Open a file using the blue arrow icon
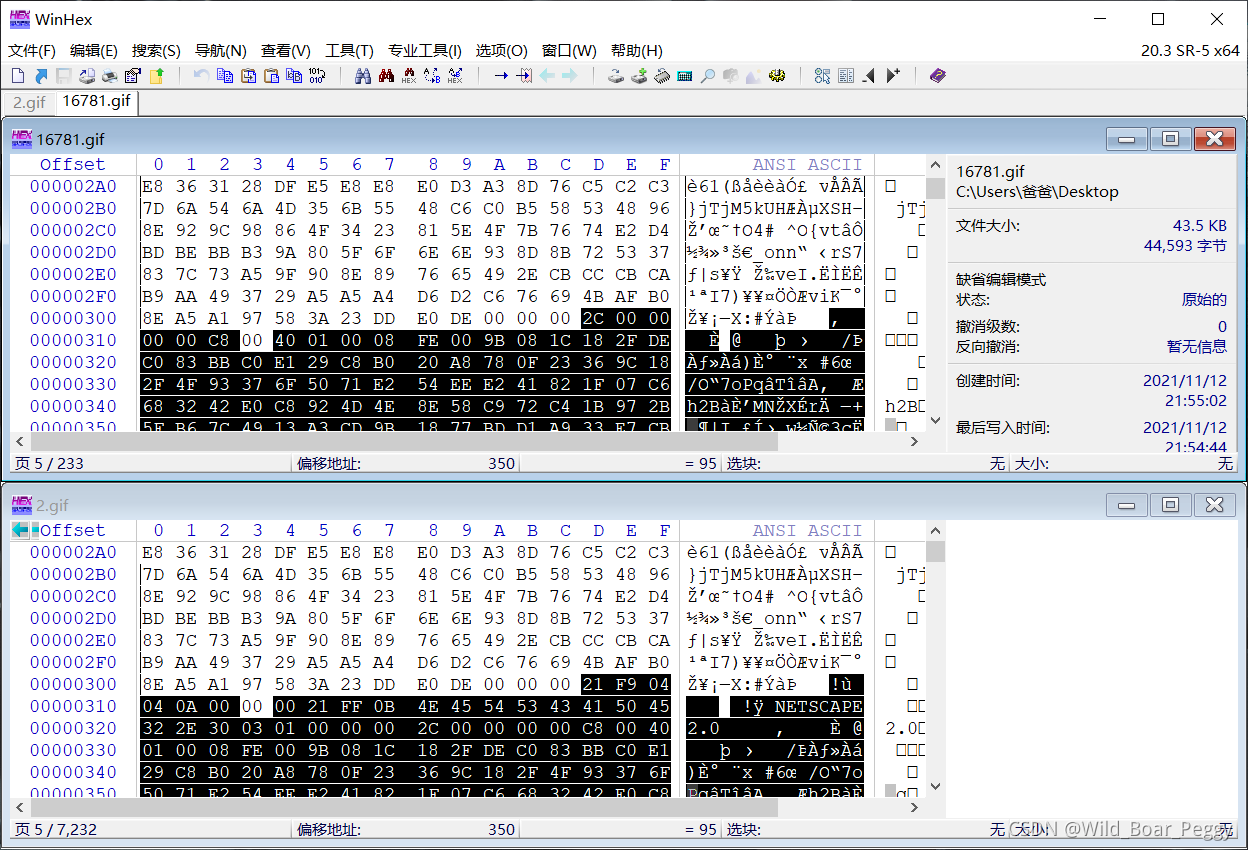This screenshot has height=850, width=1248. tap(41, 75)
